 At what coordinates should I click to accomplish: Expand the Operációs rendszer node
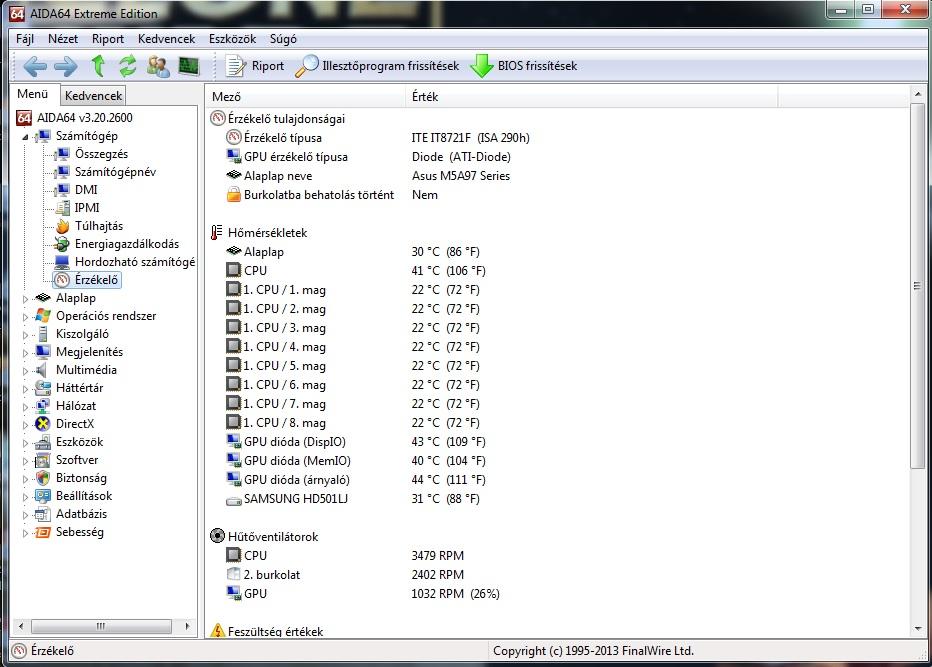(x=25, y=317)
